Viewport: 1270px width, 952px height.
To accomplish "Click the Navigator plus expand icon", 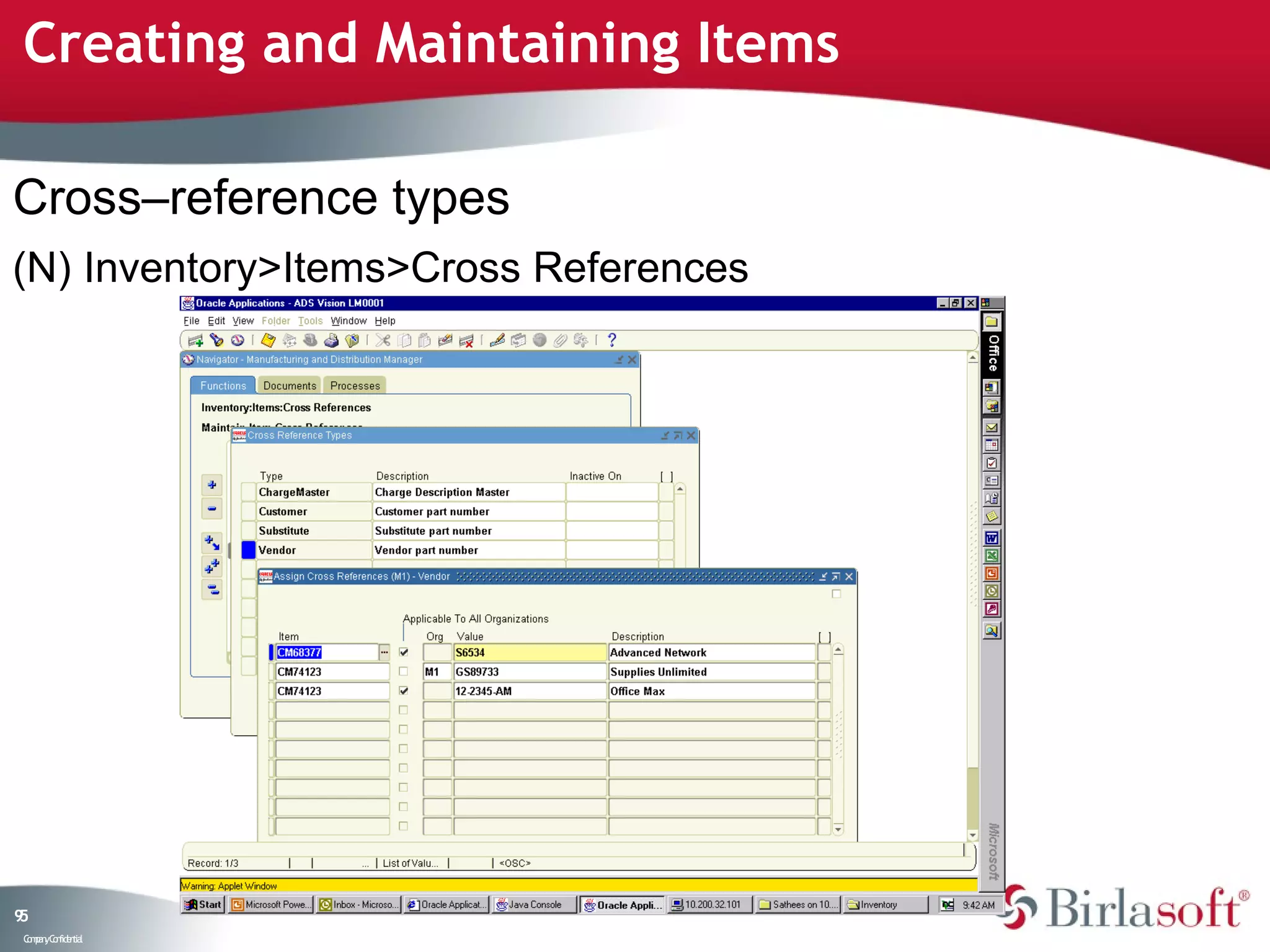I will pos(212,485).
